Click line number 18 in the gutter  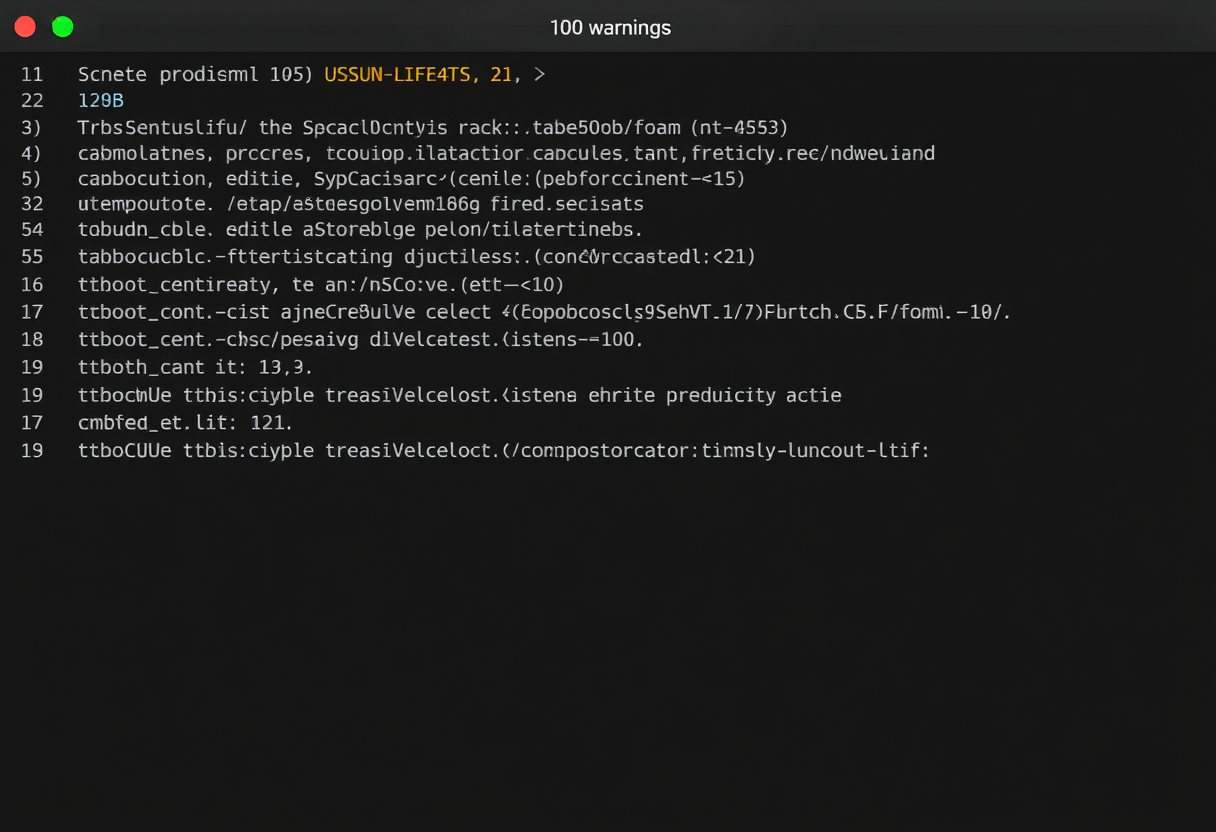coord(31,339)
